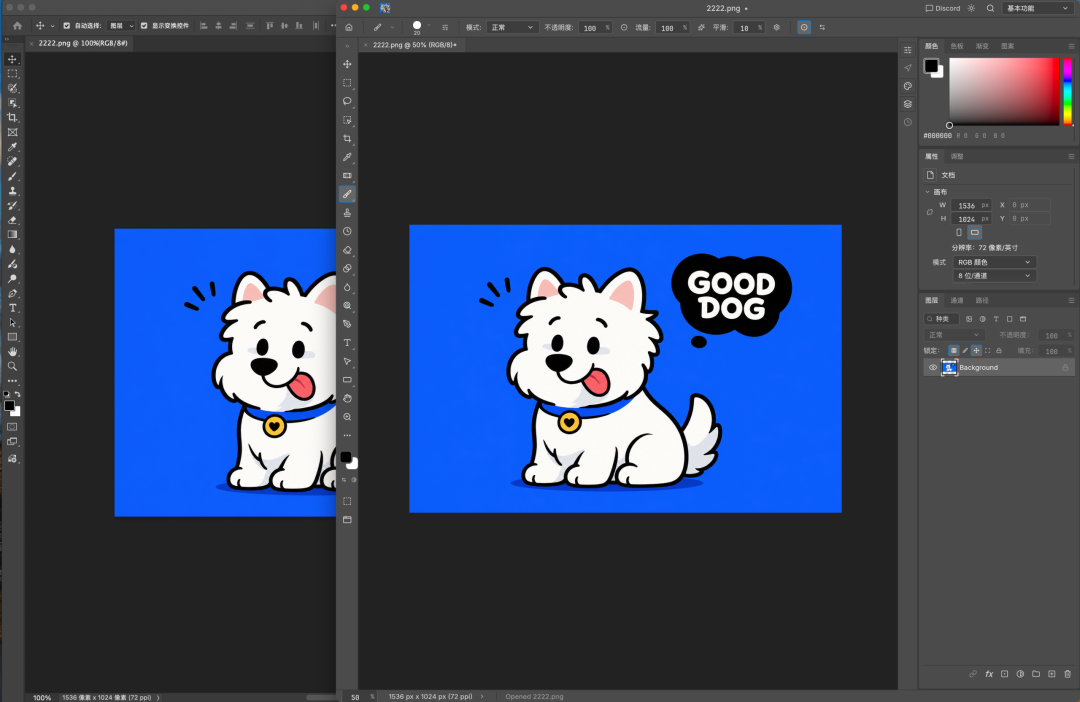Open smoothing options gear icon
Screen dimensions: 1080x702
[x=777, y=28]
